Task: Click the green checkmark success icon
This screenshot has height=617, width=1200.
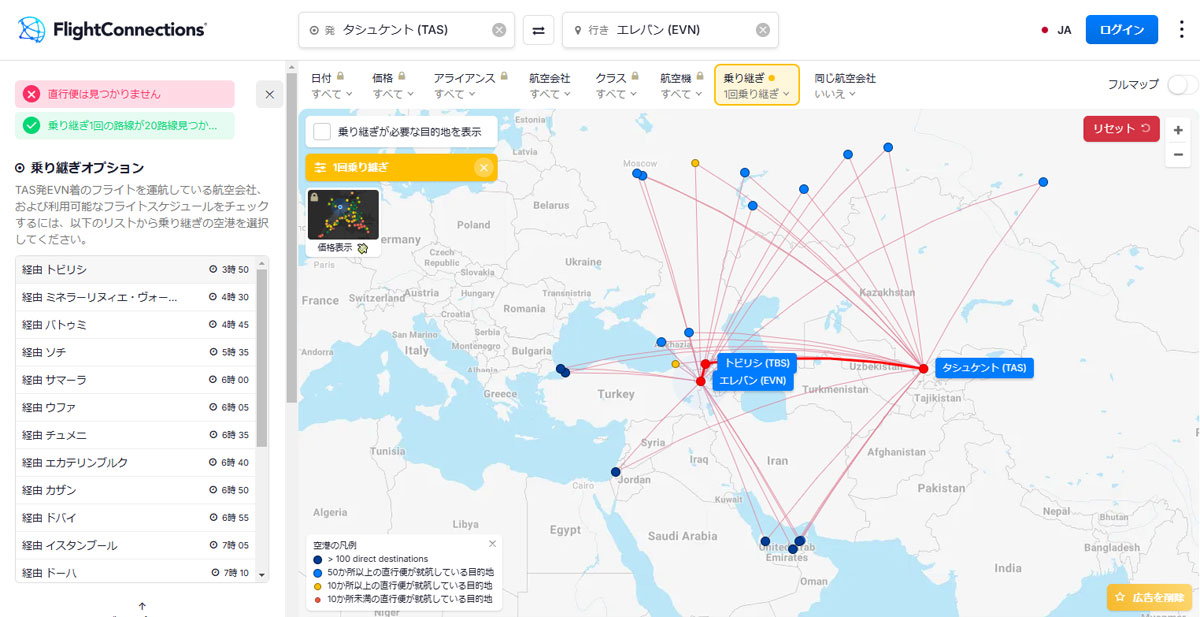Action: click(32, 126)
